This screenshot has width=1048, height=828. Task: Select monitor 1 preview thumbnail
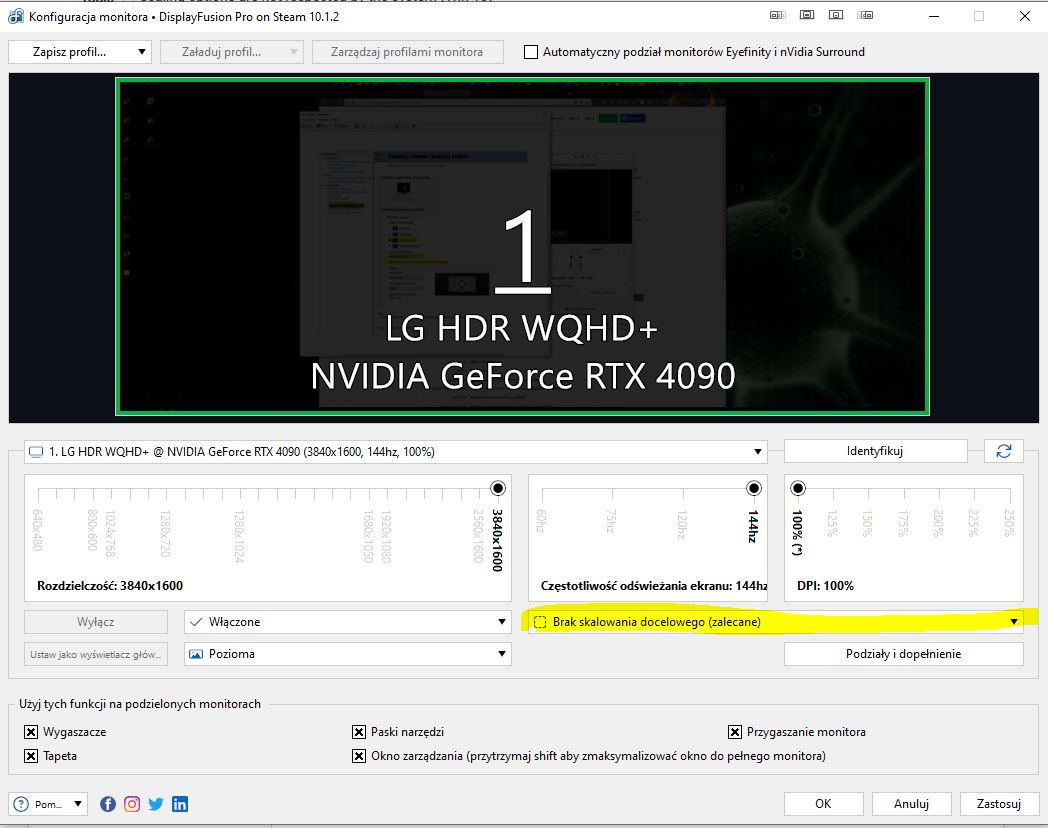[x=523, y=246]
